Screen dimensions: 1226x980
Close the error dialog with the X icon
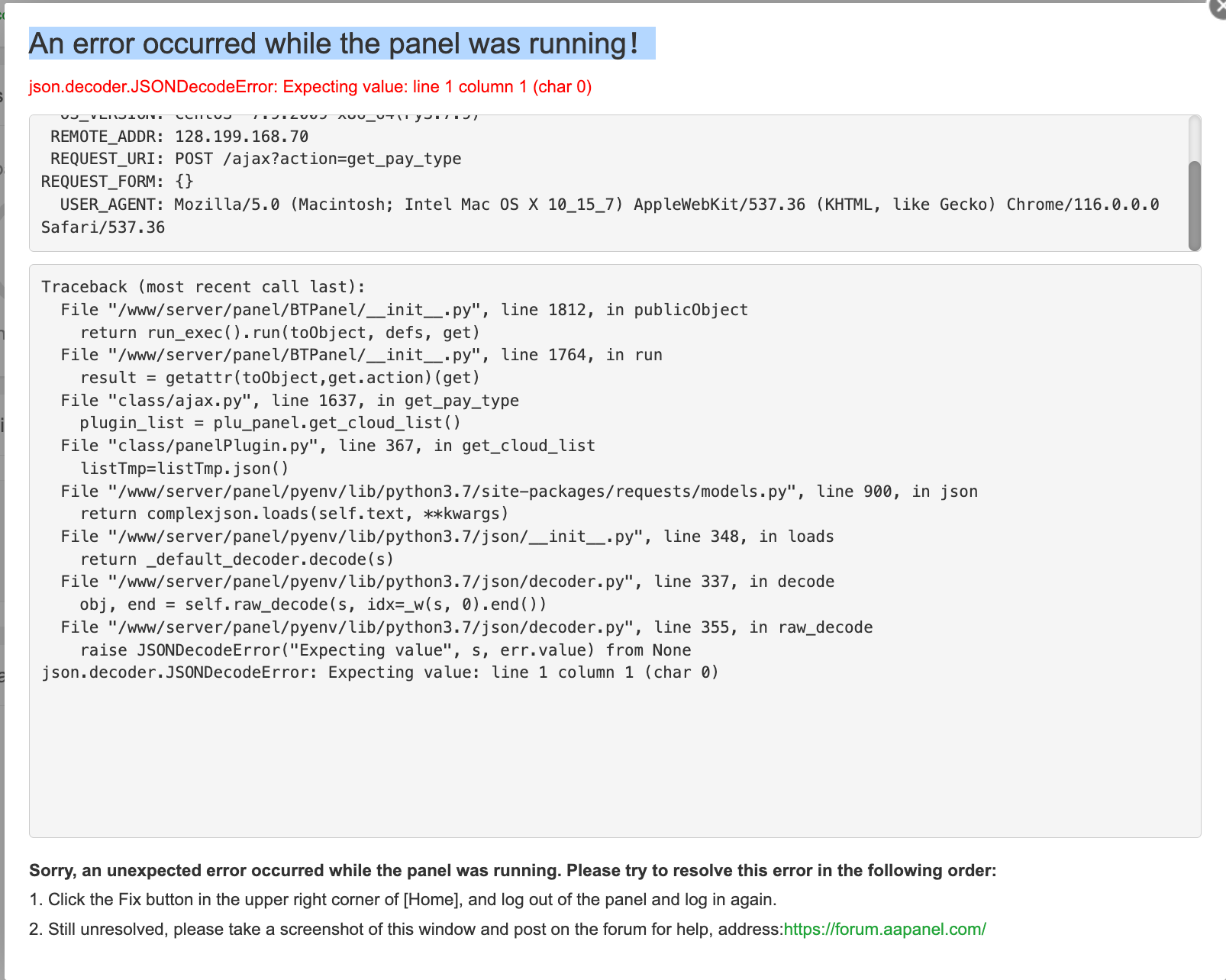point(1218,8)
